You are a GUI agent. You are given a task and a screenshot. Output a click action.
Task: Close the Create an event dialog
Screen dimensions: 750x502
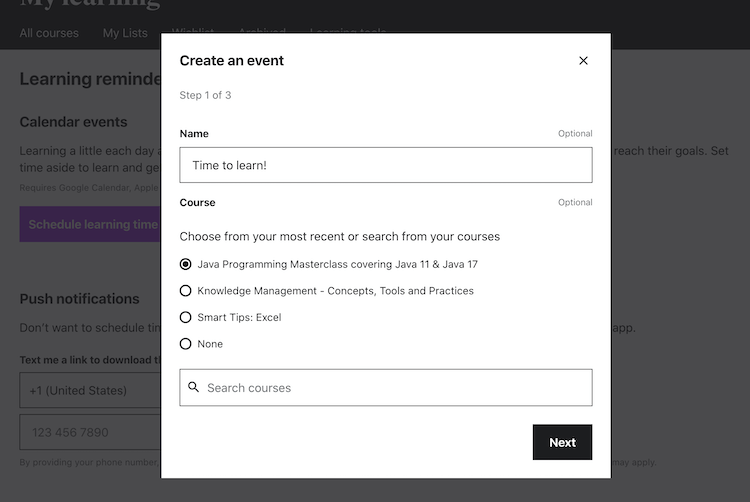[x=583, y=61]
